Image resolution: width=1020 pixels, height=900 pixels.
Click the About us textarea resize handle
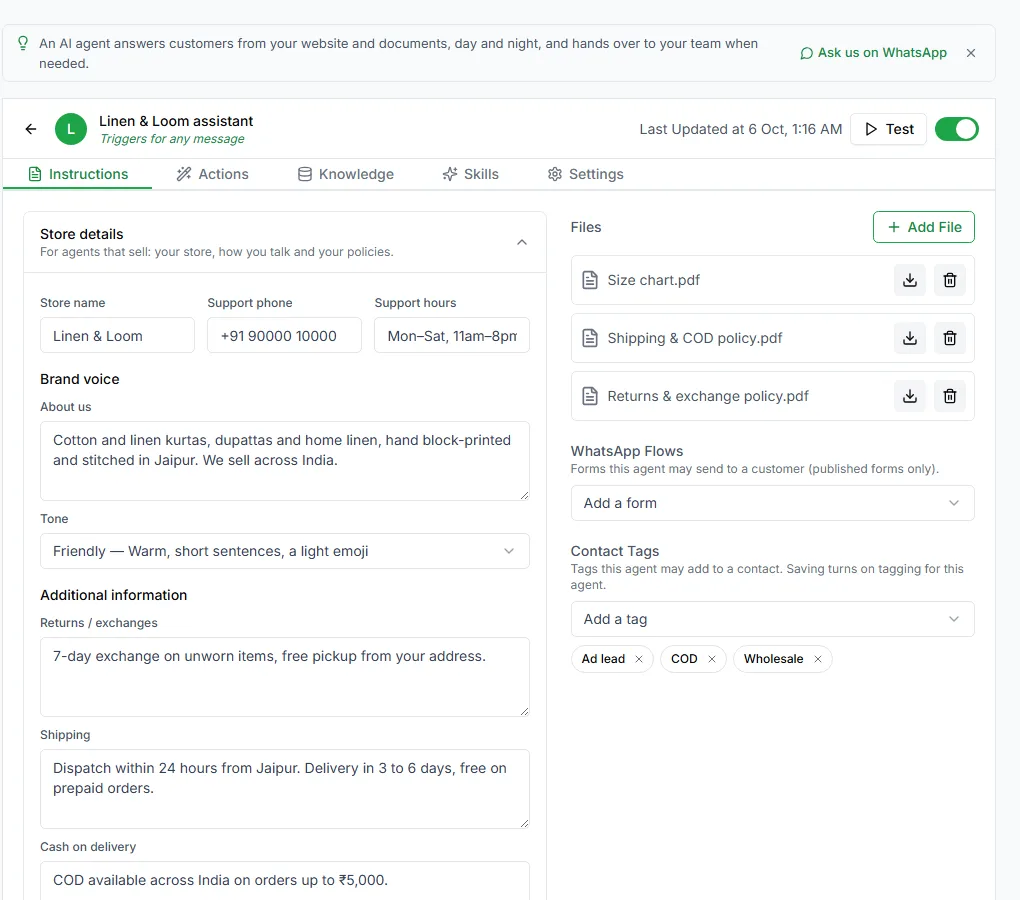pos(524,495)
